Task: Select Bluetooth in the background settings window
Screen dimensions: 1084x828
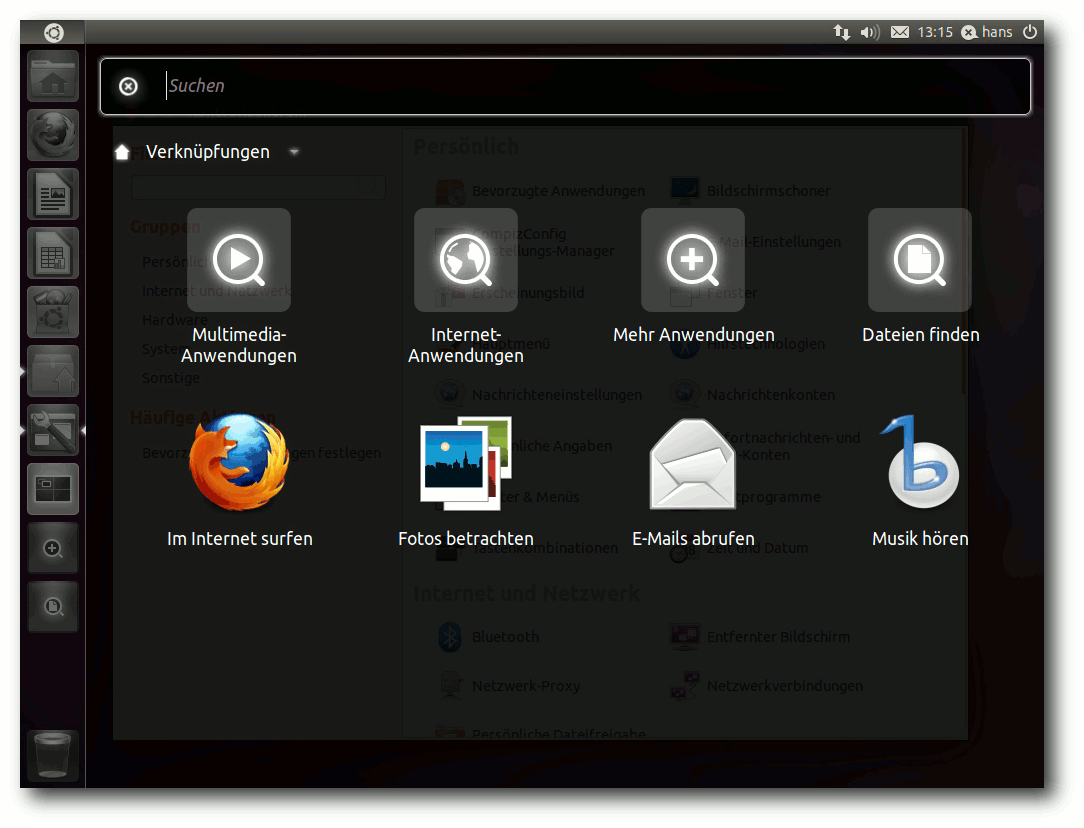Action: (489, 637)
